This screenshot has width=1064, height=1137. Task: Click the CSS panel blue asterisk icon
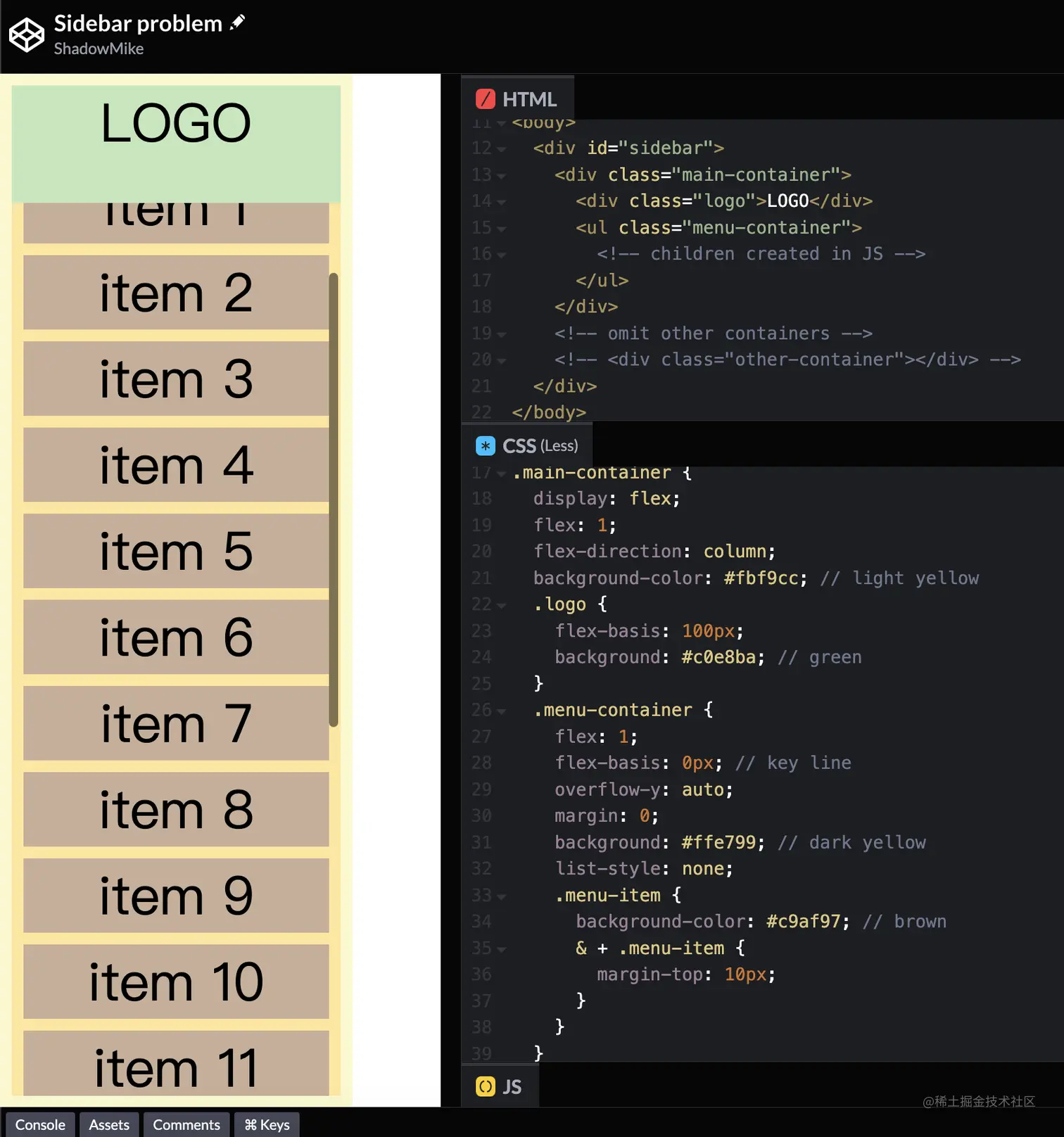click(x=486, y=446)
